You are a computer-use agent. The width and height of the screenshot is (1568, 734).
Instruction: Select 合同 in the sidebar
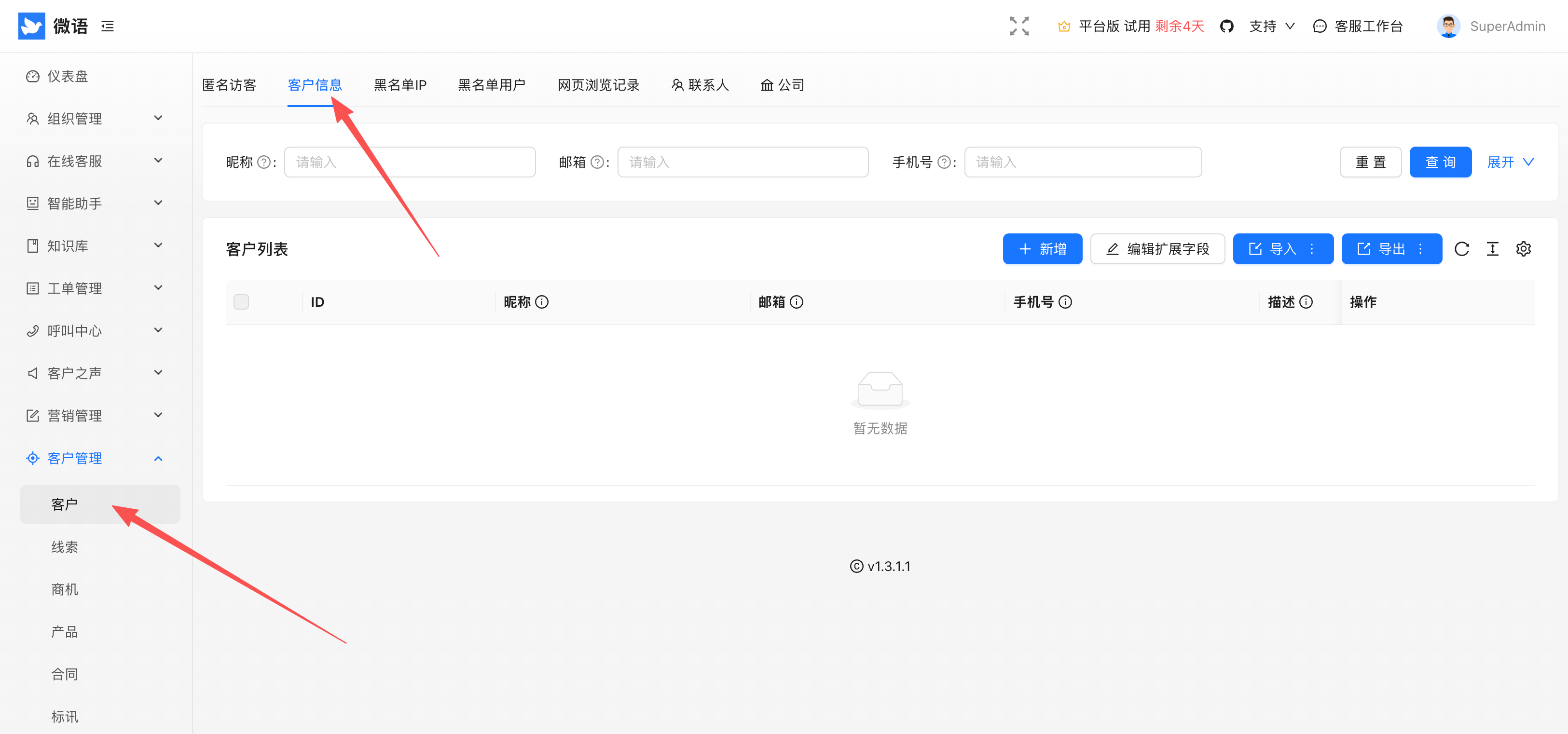pos(100,674)
